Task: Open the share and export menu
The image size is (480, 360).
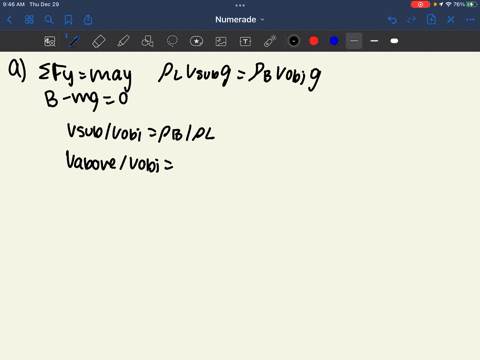Action: coord(88,20)
